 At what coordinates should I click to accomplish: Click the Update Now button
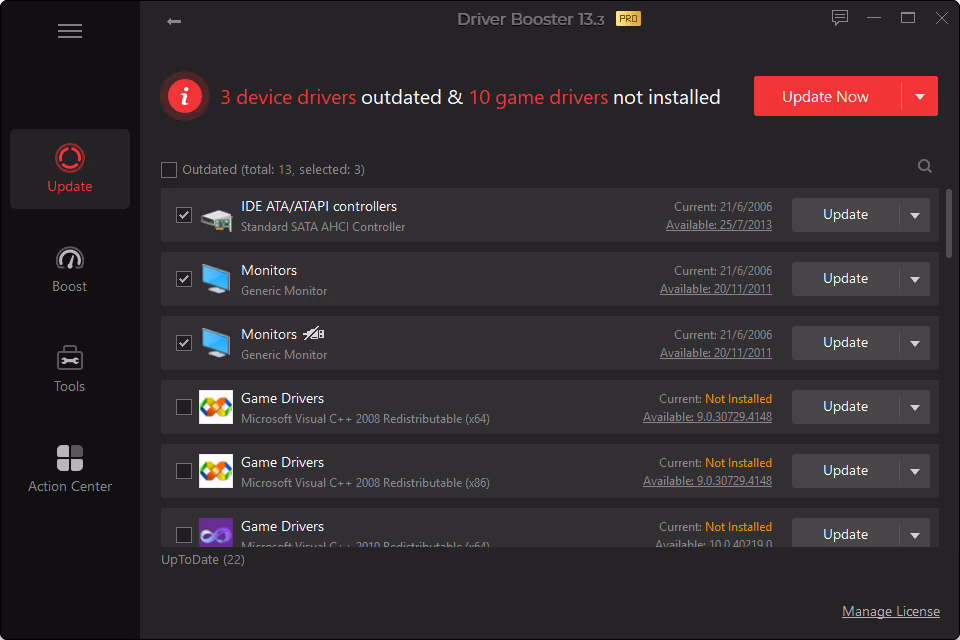[x=825, y=96]
